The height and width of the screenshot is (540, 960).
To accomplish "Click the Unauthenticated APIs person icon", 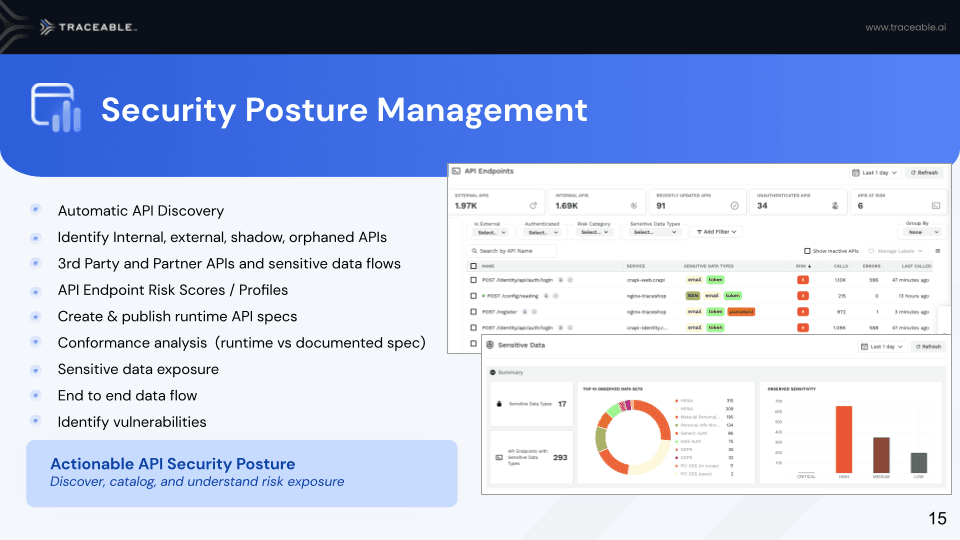I will 834,206.
